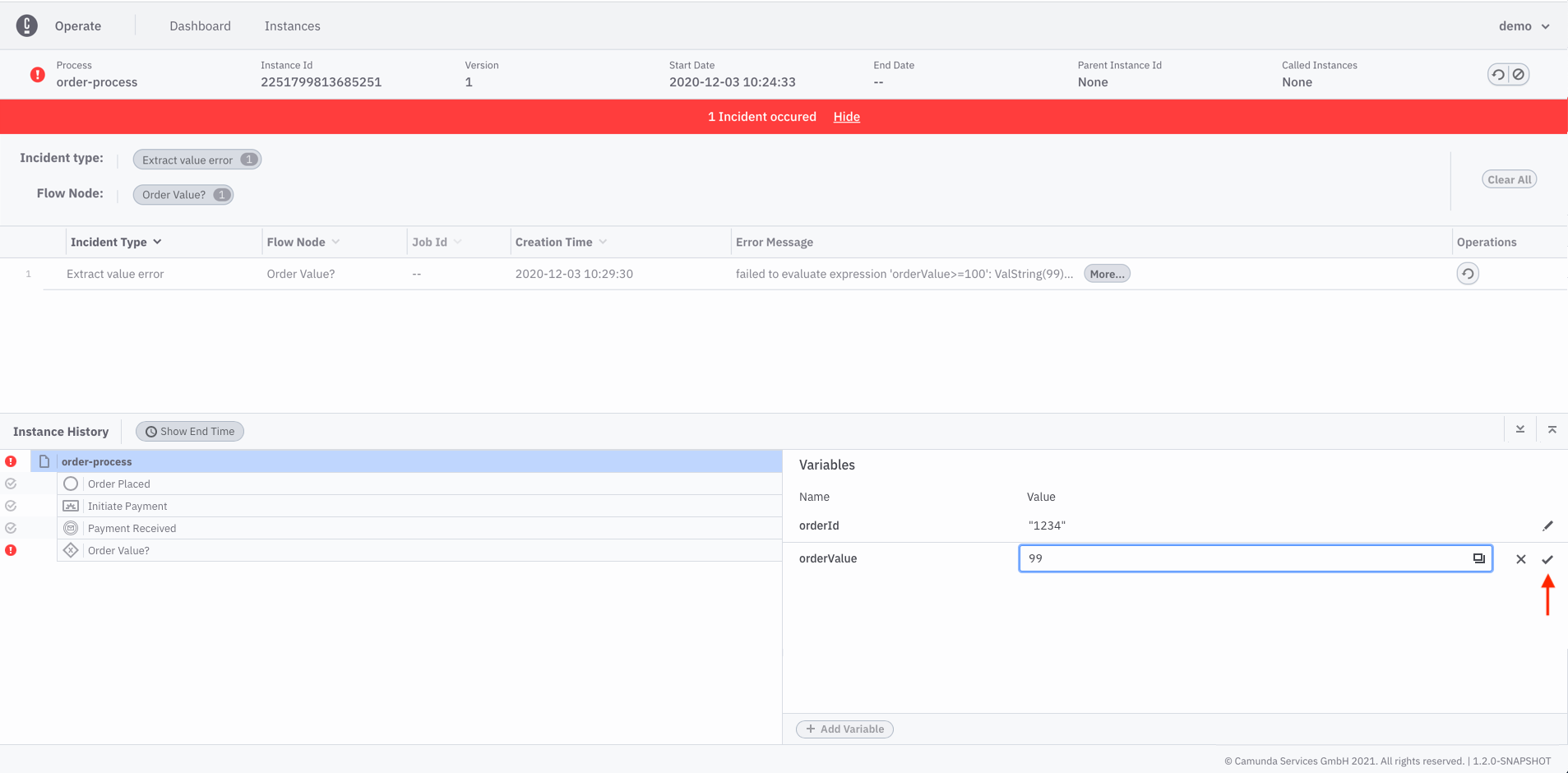Click the Camunda Operate logo icon

27,25
